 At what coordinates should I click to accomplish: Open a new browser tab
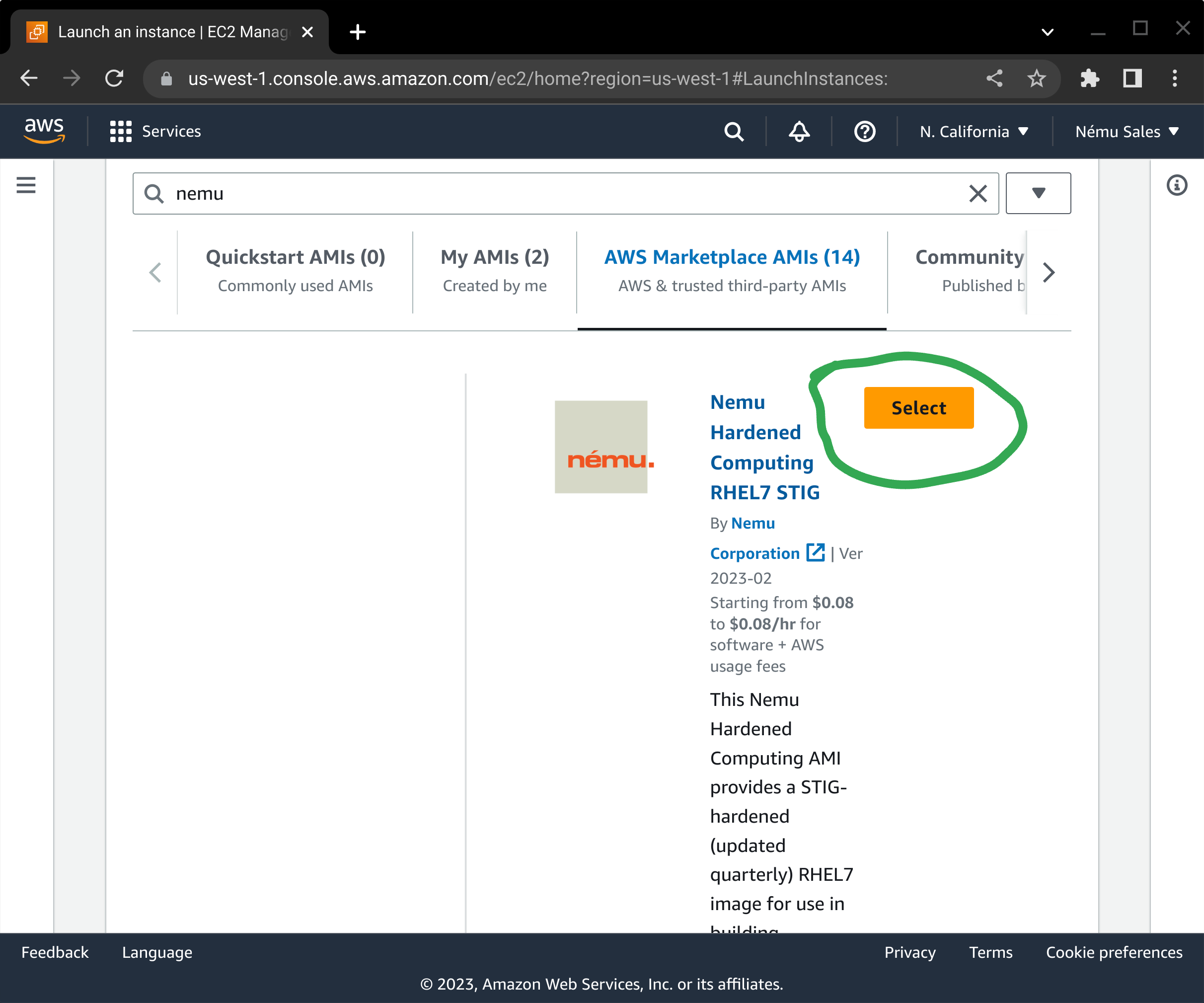tap(358, 31)
